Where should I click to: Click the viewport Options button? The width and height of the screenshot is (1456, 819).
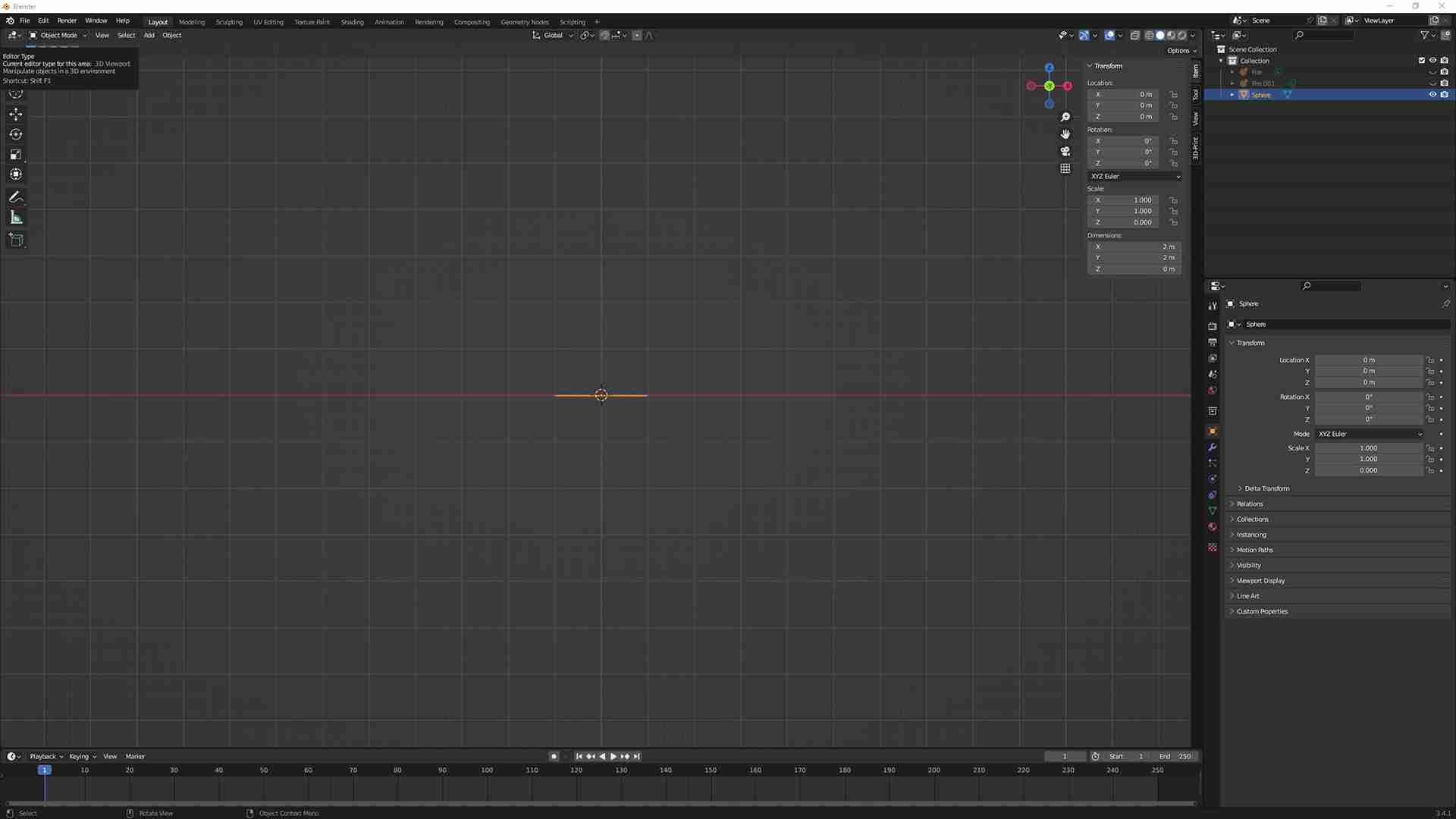(x=1181, y=51)
